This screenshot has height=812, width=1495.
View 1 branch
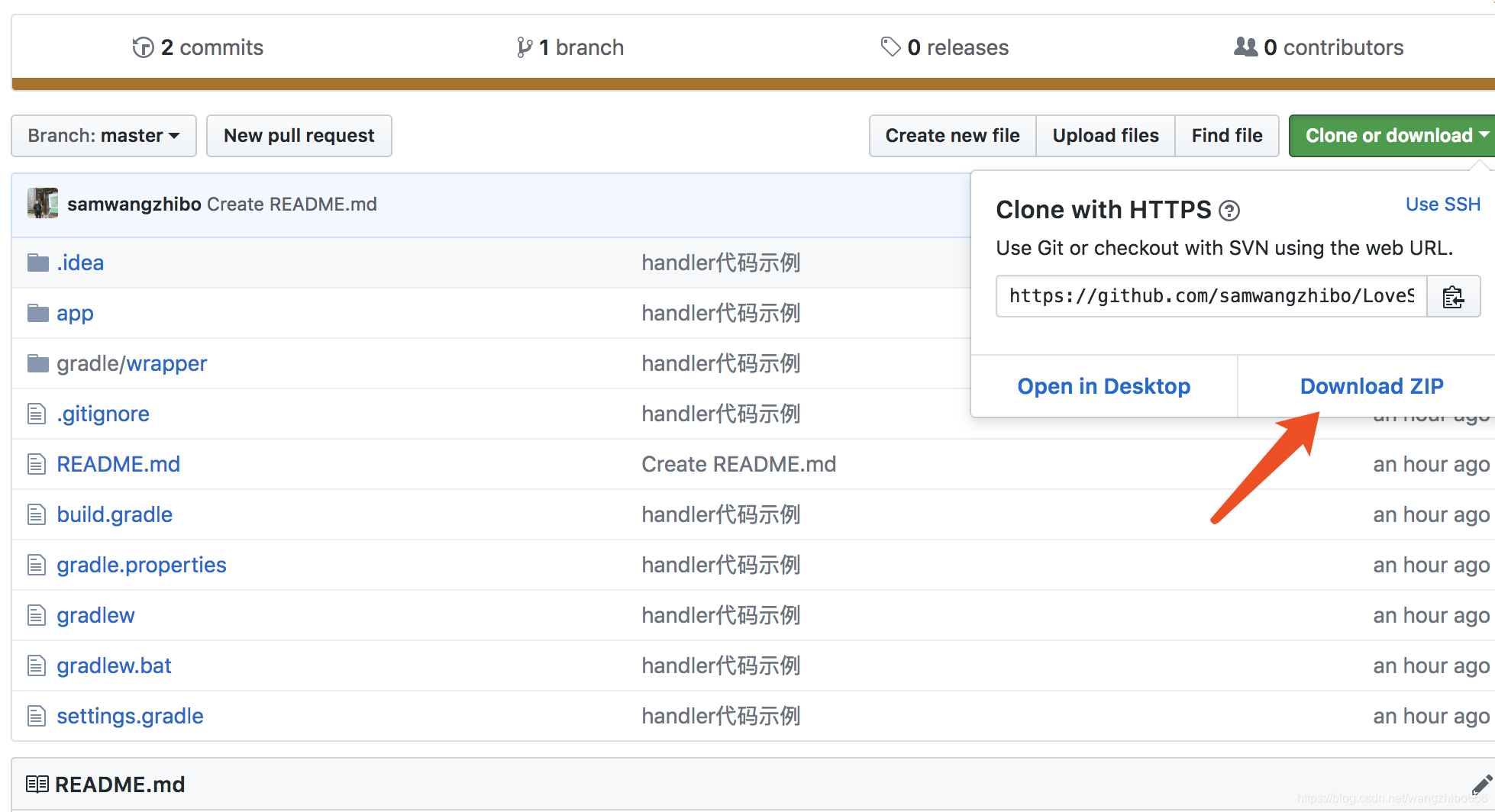(x=570, y=47)
